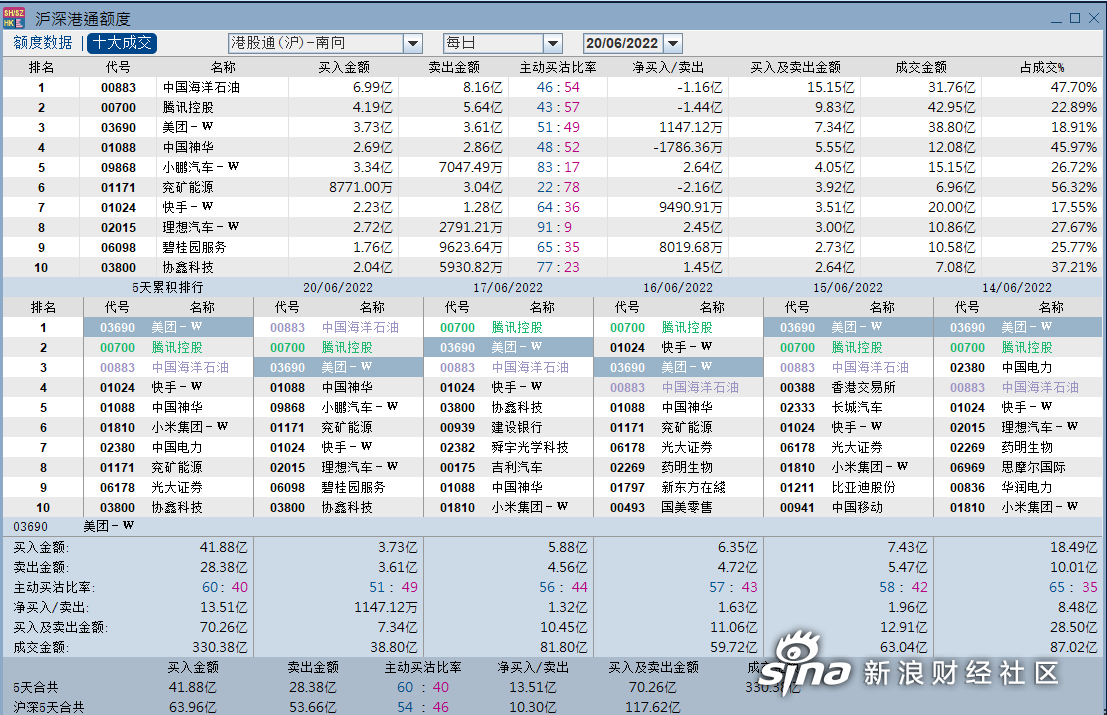The width and height of the screenshot is (1107, 715).
Task: Click the 5天合共 row label
Action: click(x=36, y=687)
